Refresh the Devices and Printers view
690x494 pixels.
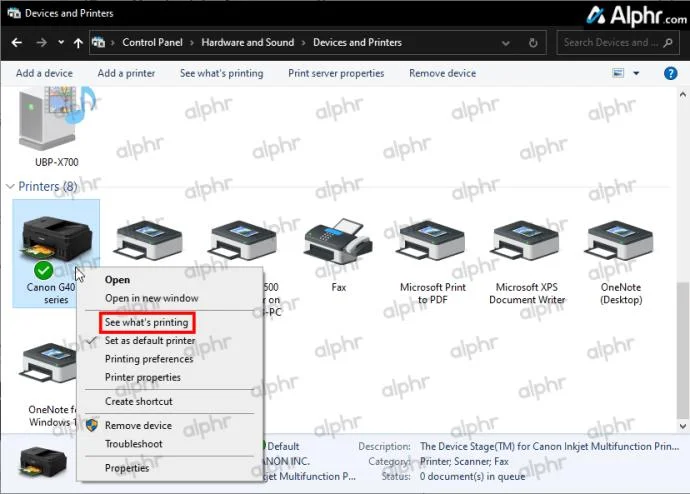[x=533, y=43]
